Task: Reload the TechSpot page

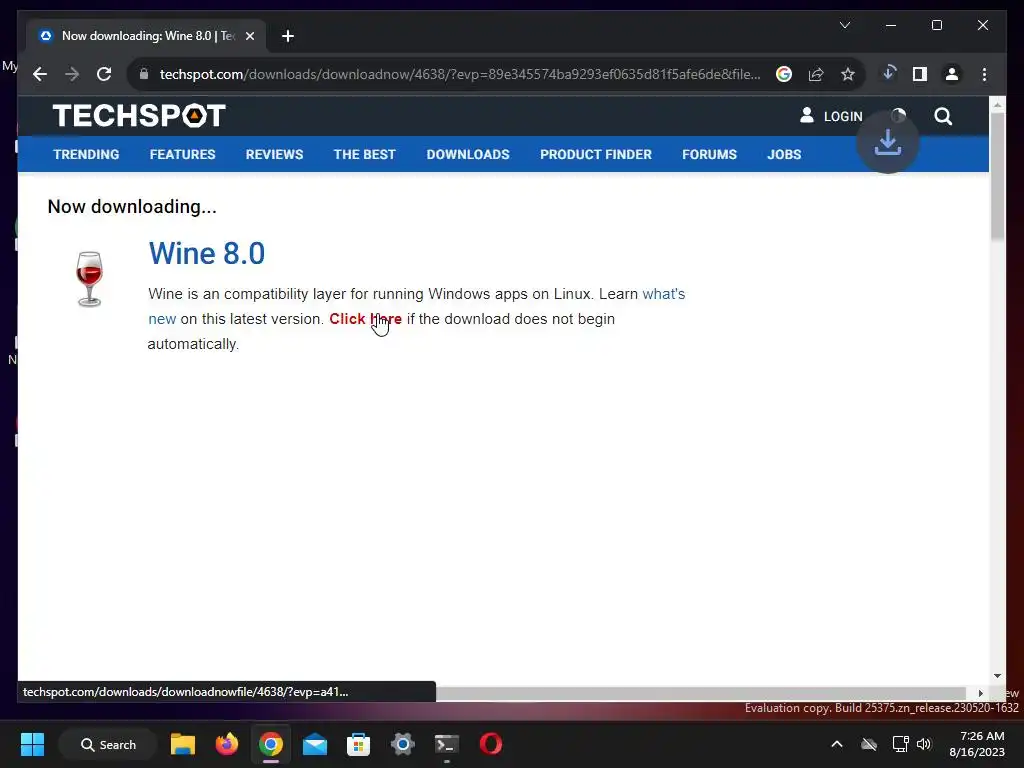Action: (x=104, y=74)
